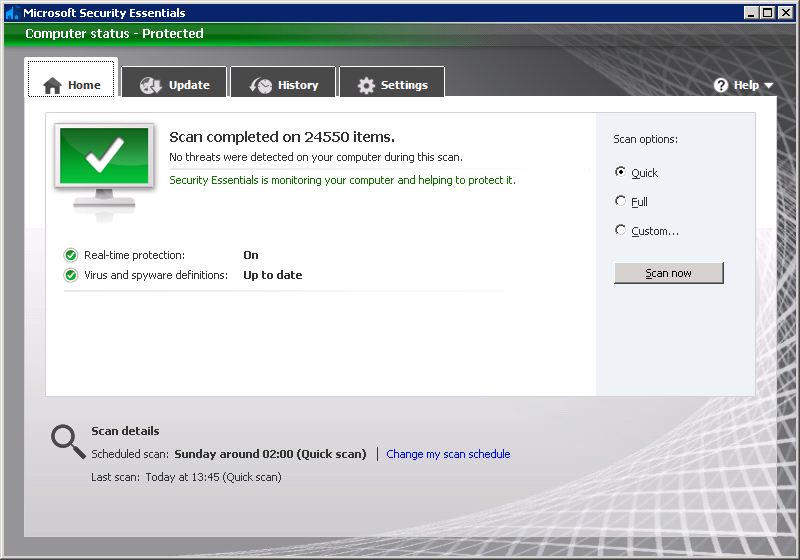Click the gear icon on Settings tab

click(x=366, y=85)
